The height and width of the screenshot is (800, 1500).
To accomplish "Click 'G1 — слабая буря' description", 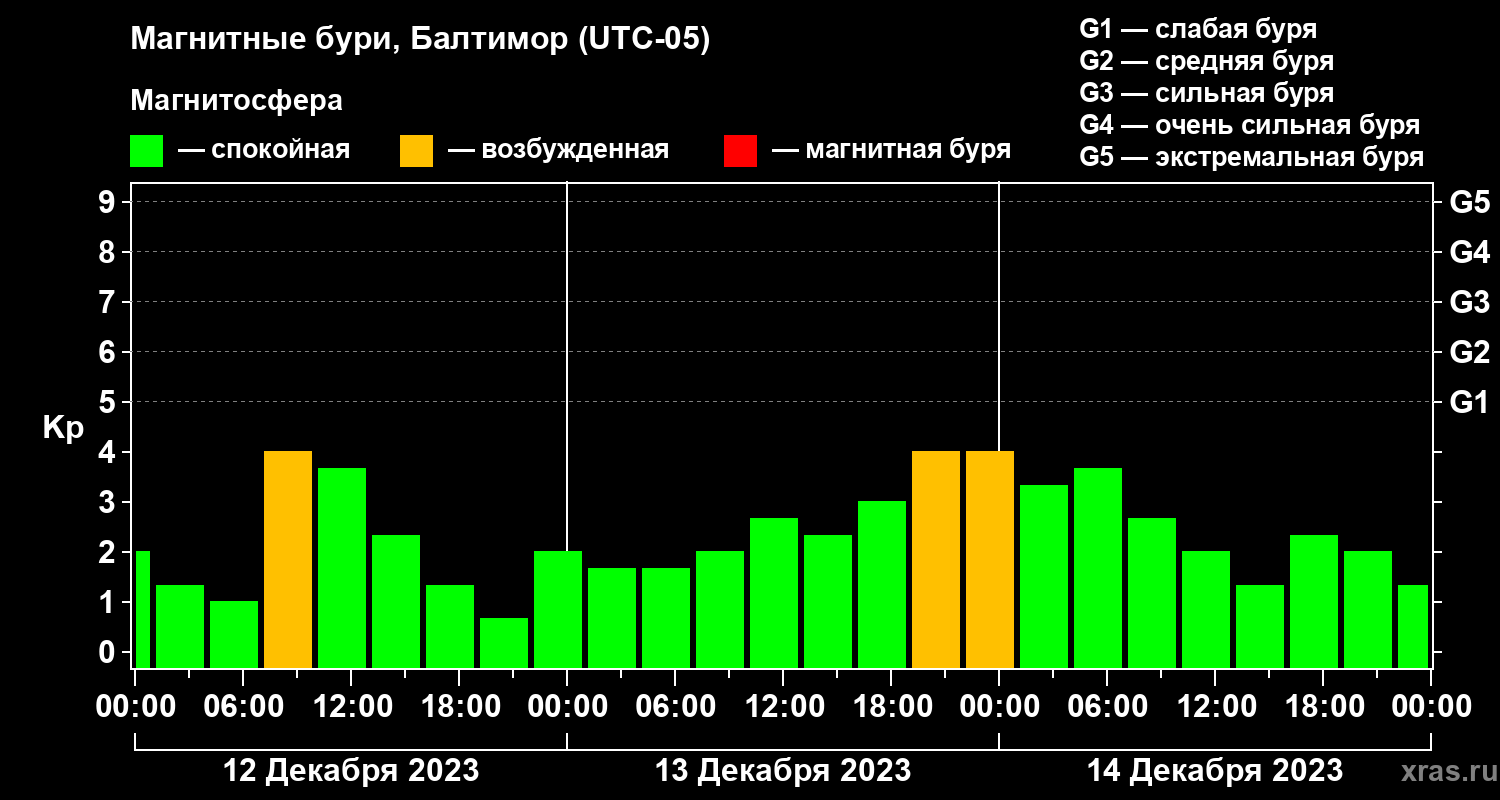I will (1198, 29).
